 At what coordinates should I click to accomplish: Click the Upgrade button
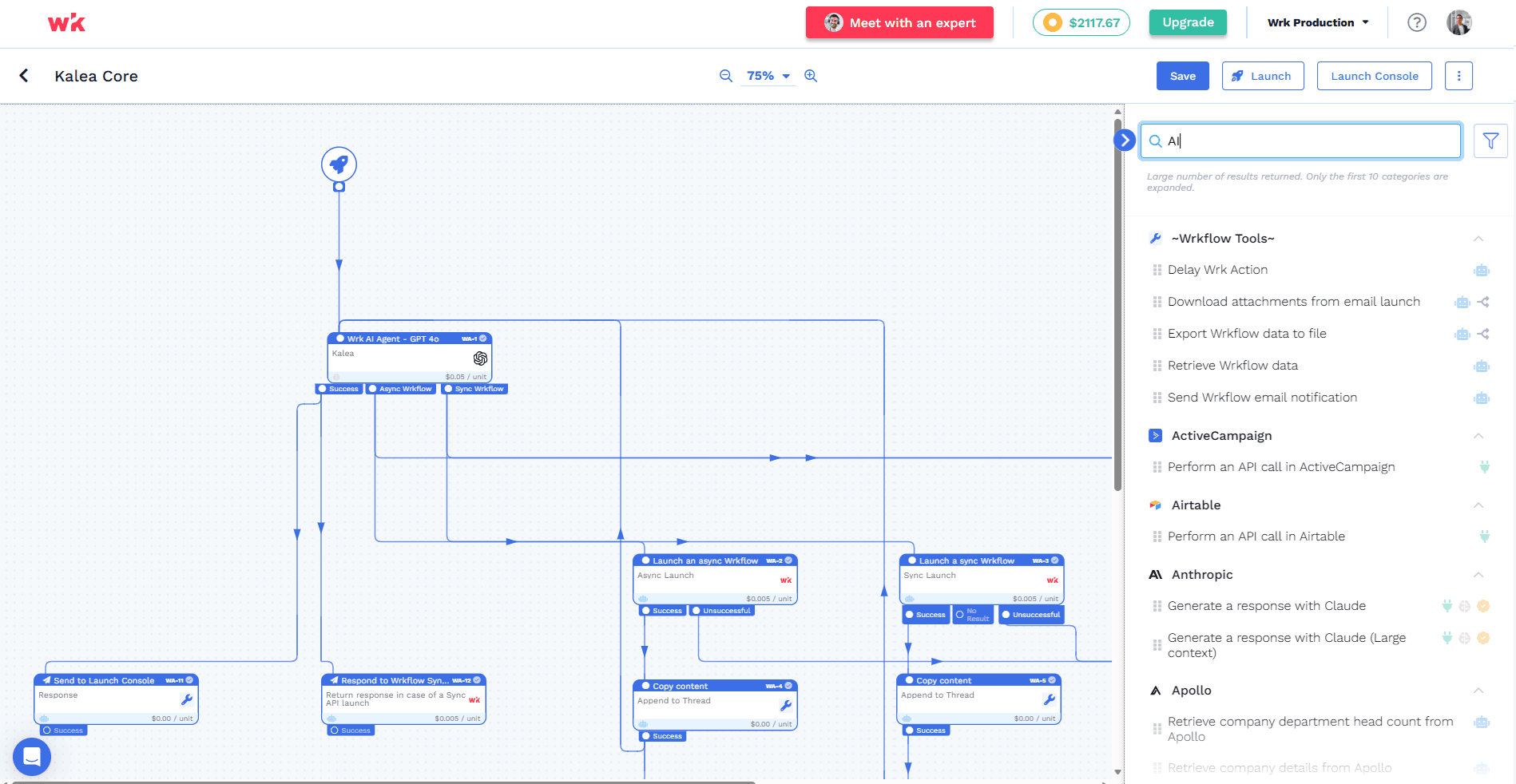1188,22
